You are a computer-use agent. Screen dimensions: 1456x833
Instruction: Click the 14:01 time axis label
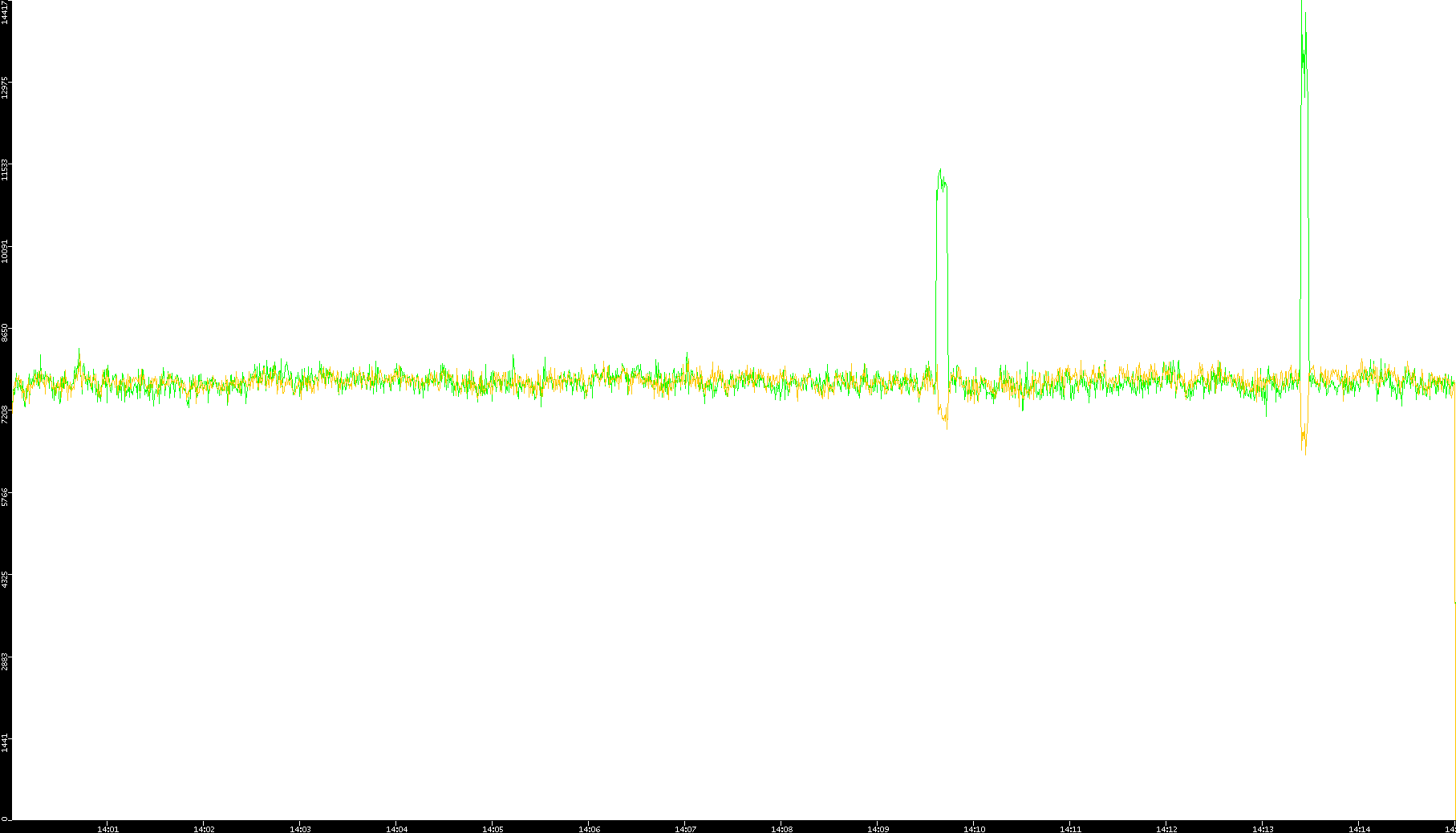107,829
